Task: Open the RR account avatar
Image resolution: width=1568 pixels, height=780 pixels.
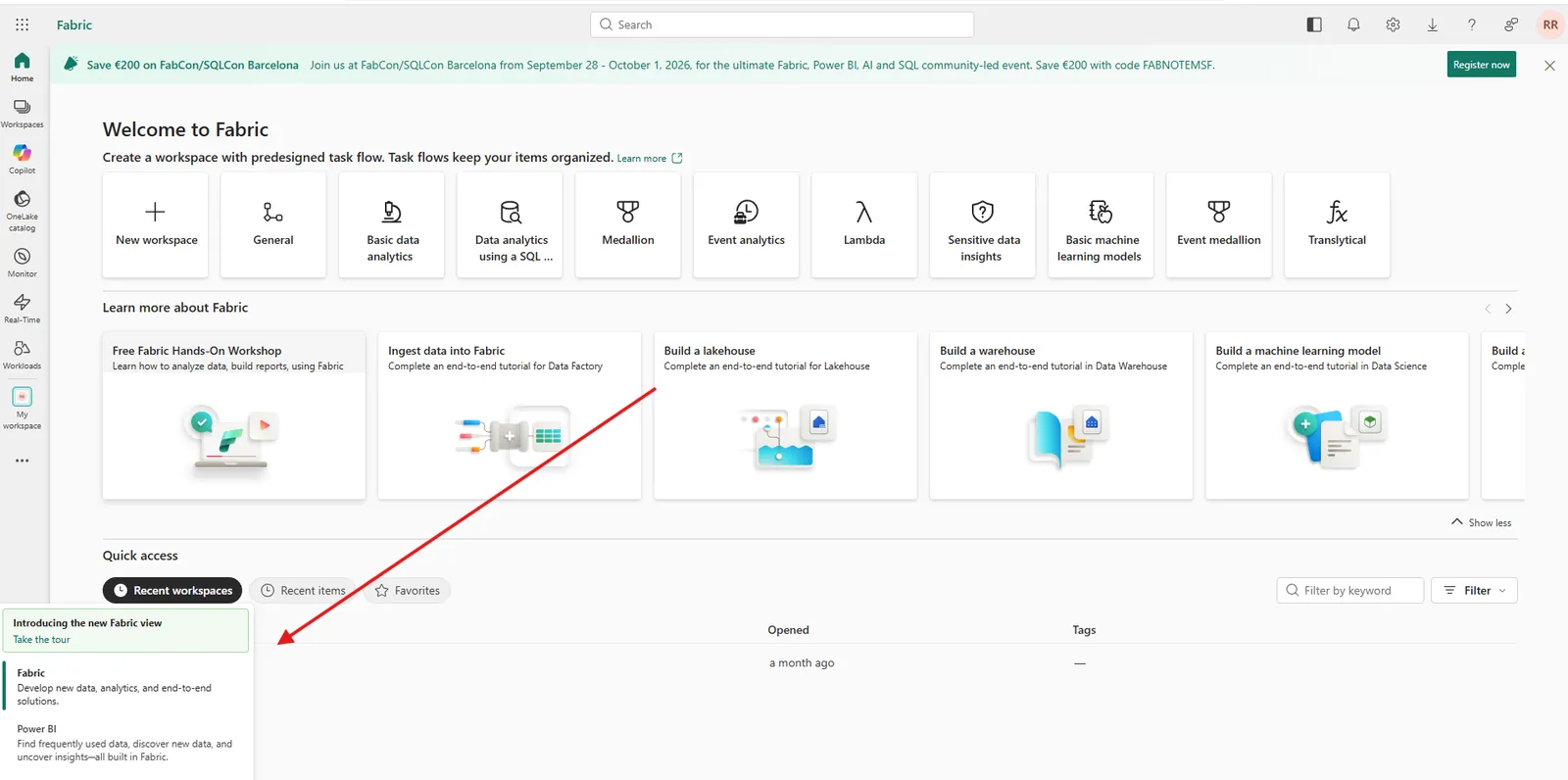Action: point(1550,24)
